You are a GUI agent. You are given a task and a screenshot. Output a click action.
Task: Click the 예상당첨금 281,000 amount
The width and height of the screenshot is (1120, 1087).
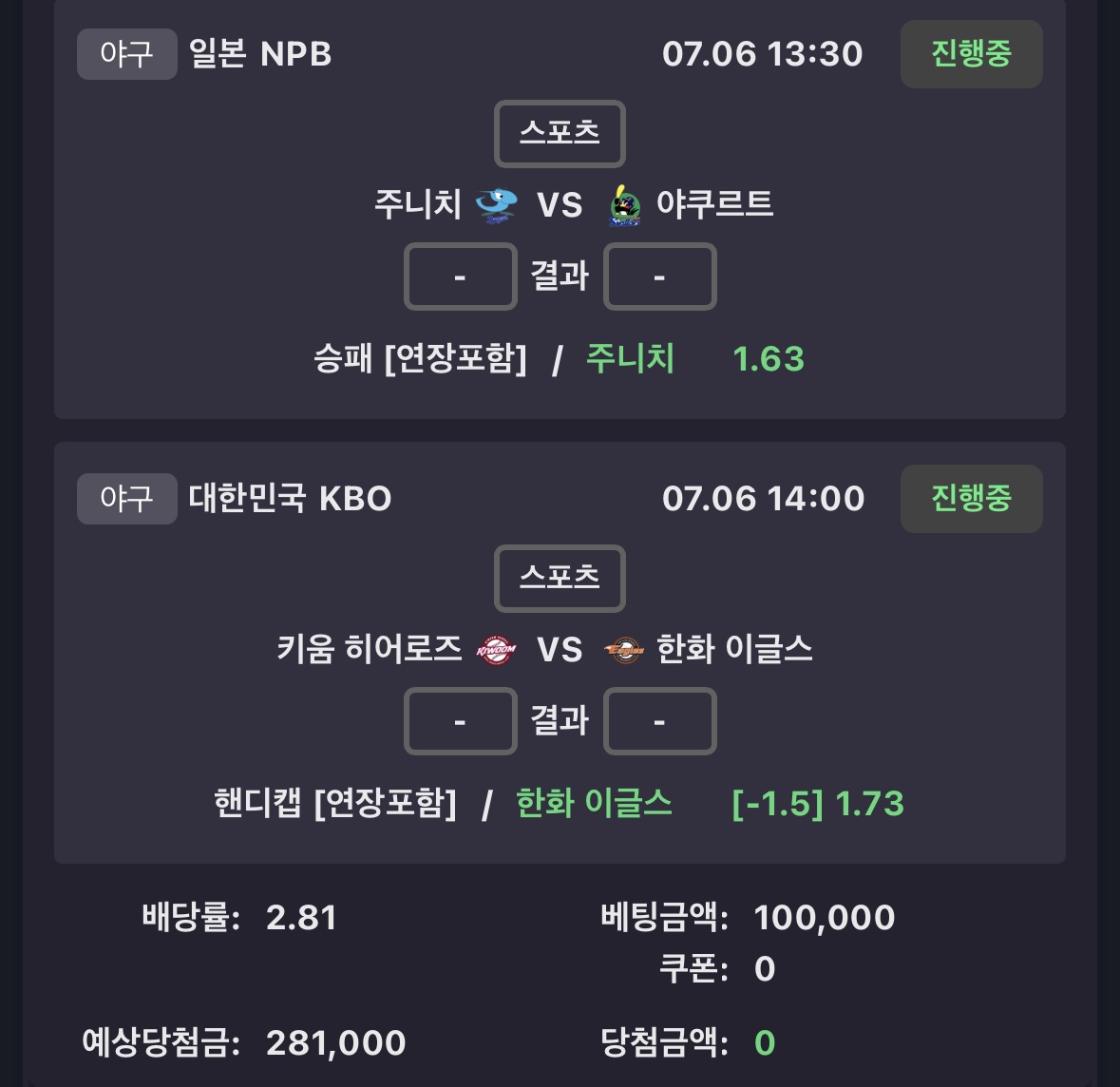[335, 1043]
